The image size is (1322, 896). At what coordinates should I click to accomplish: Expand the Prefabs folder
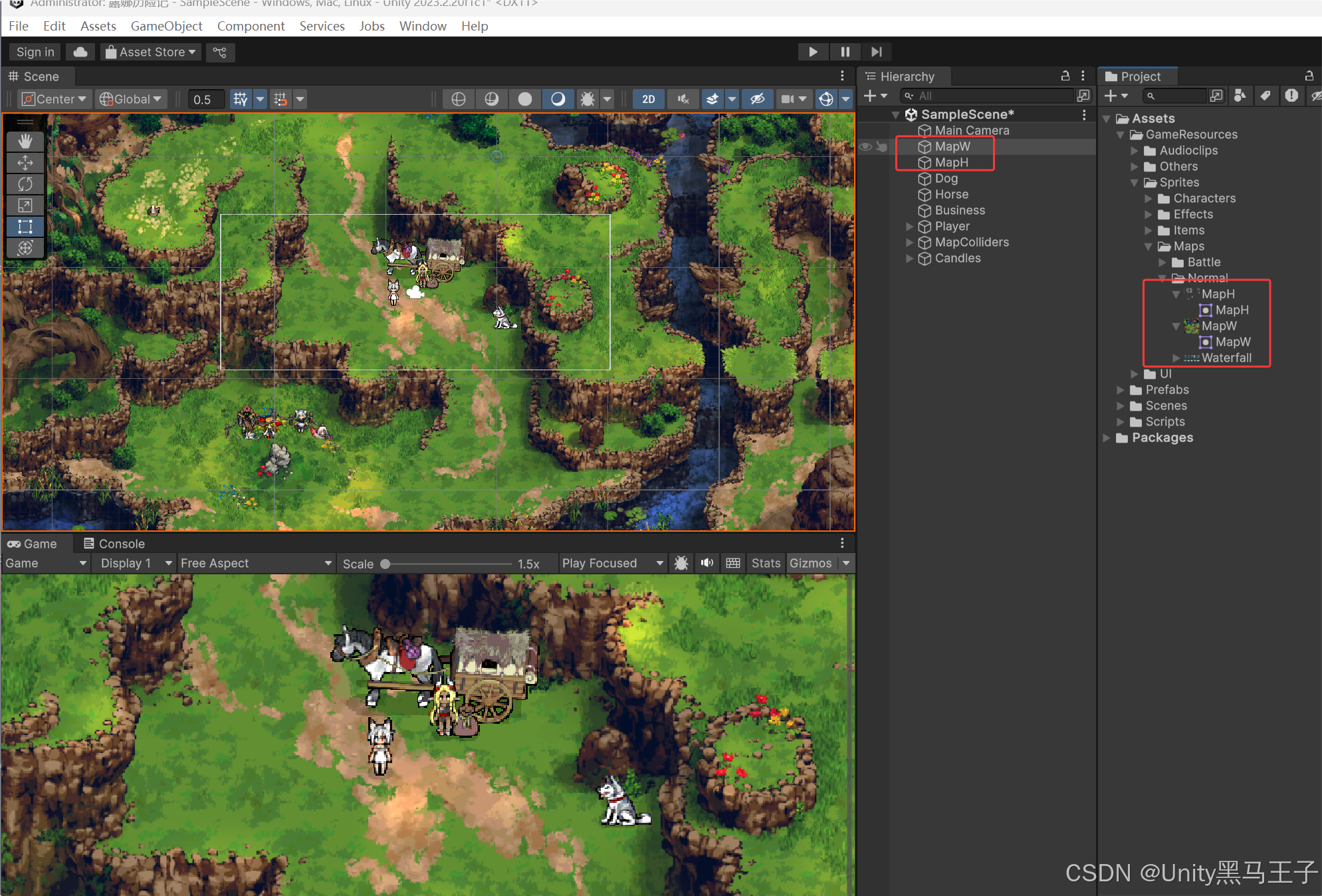(x=1121, y=390)
